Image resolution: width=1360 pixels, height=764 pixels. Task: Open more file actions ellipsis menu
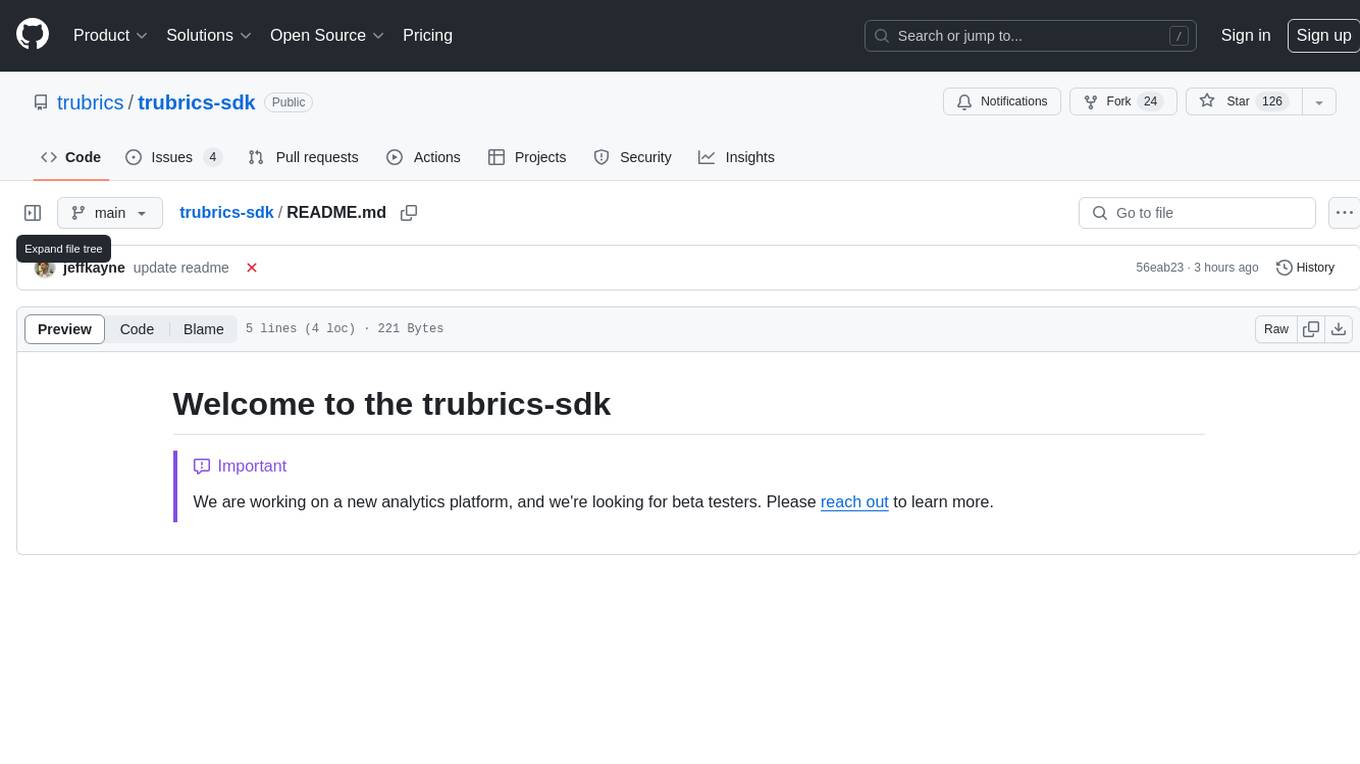click(x=1345, y=213)
